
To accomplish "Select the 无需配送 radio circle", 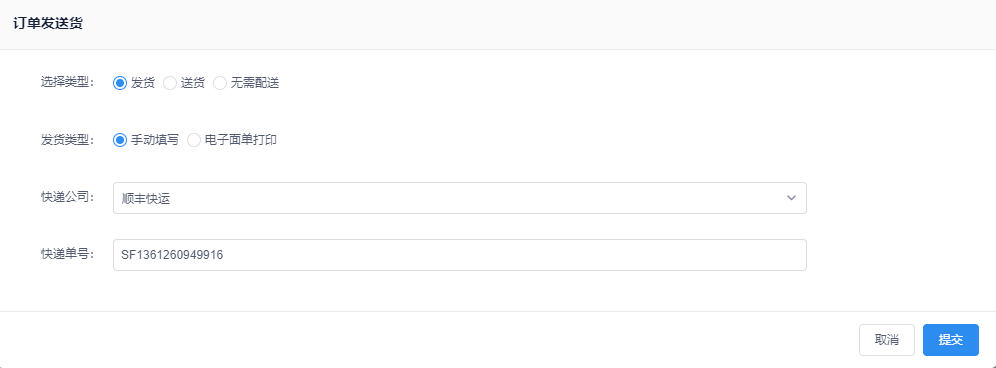I will pos(220,83).
